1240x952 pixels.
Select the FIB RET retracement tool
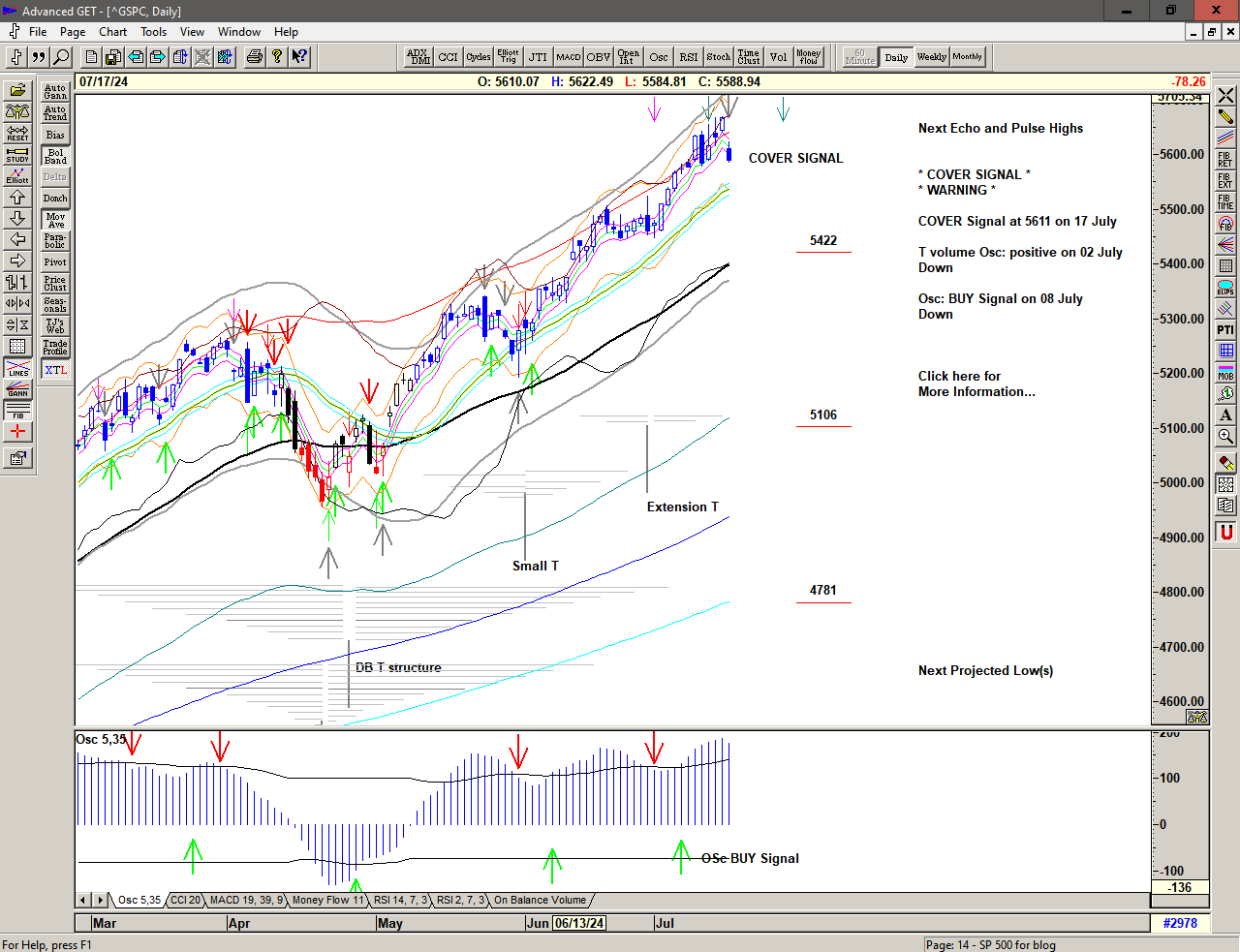point(1225,160)
